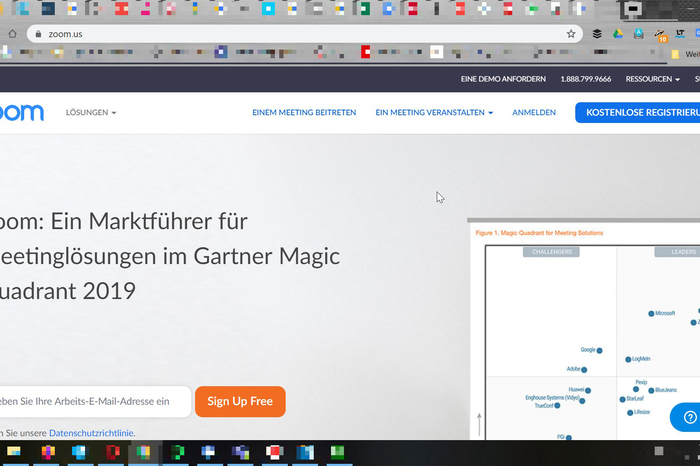Screen dimensions: 700x466
Task: Click the Gartner Magic Quadrant figure
Action: pyautogui.click(x=585, y=331)
